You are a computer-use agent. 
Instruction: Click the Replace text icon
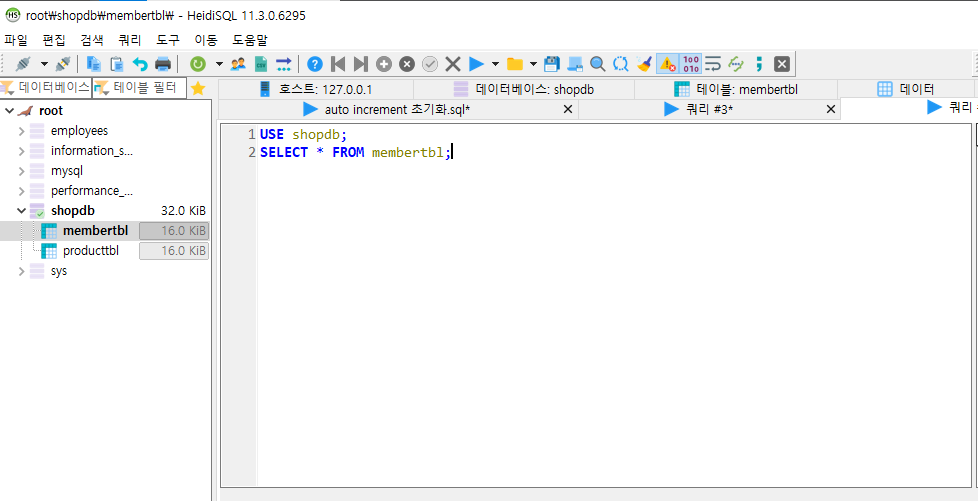(621, 64)
